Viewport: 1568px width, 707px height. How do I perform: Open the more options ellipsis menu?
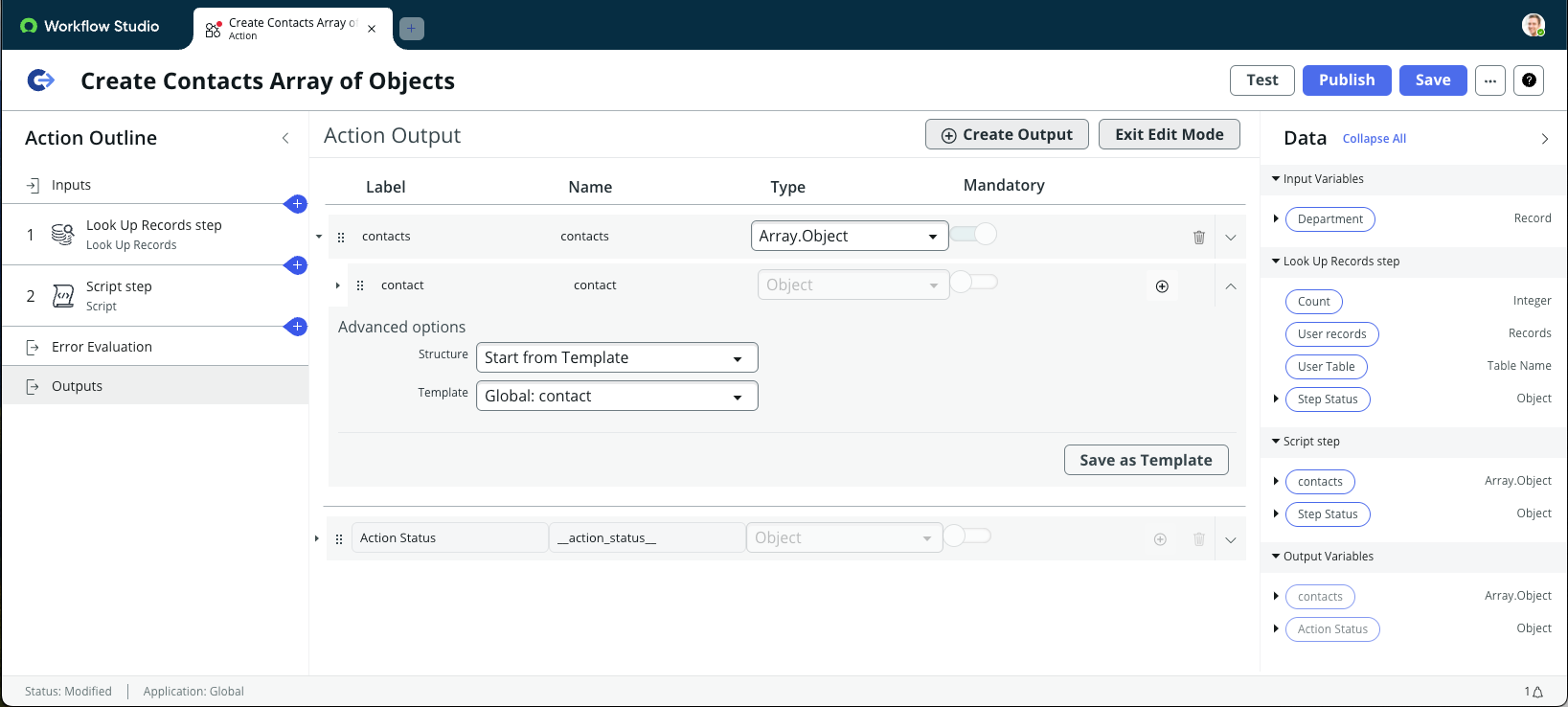point(1490,80)
